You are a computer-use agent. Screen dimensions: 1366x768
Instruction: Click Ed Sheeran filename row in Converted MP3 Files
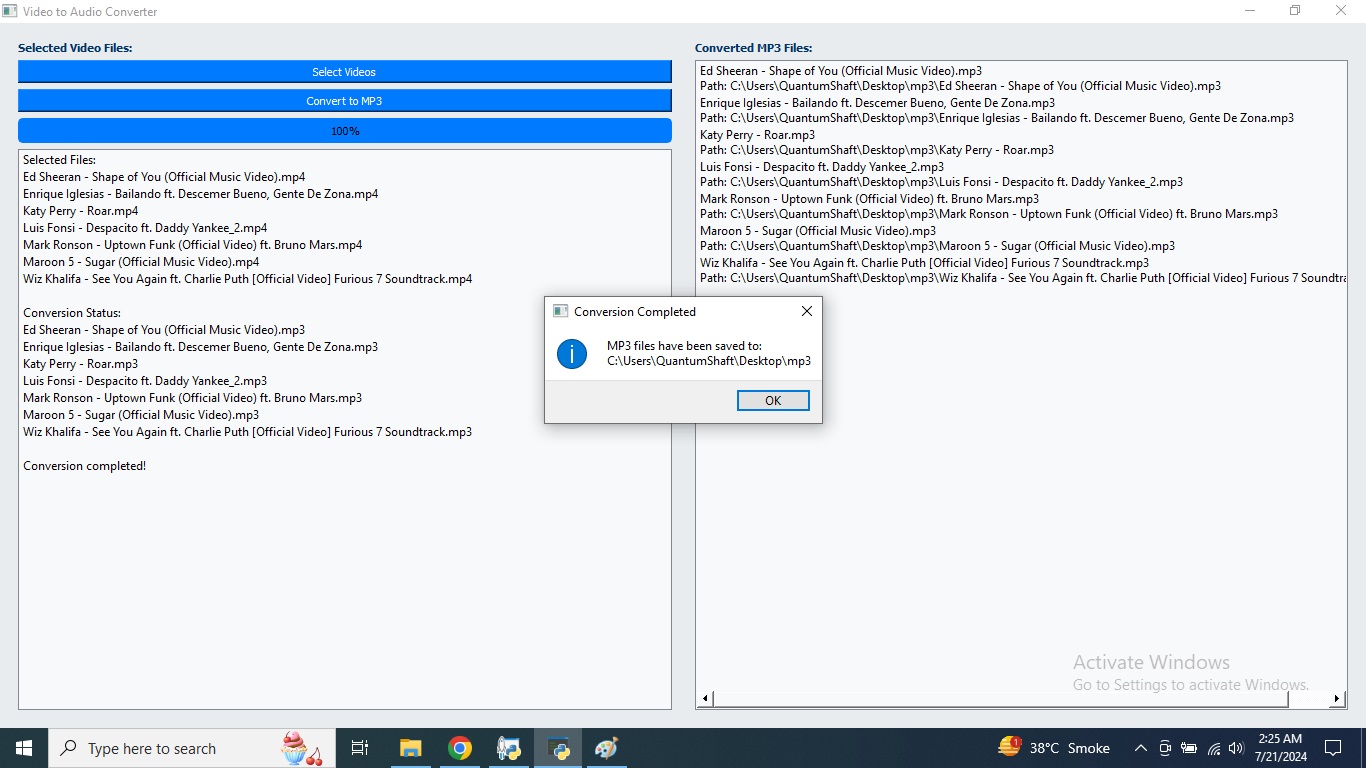click(x=841, y=71)
